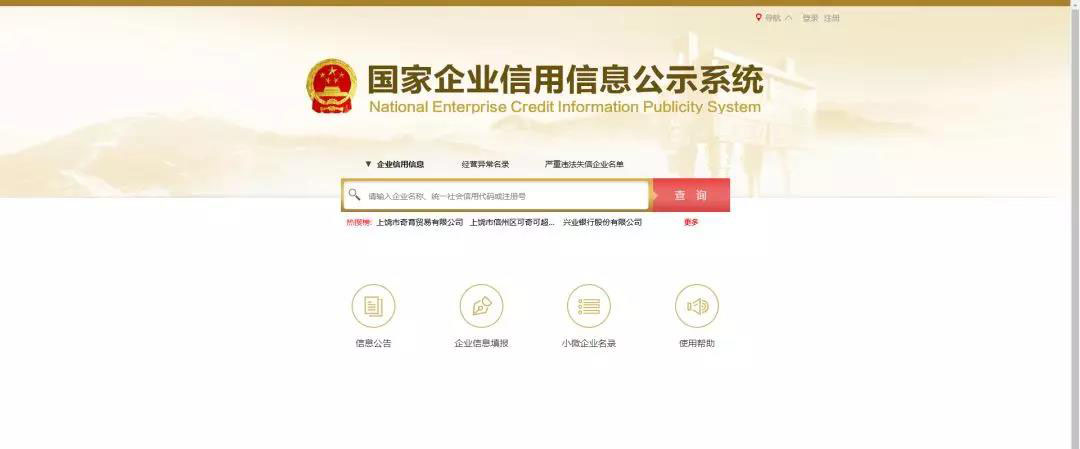Open the 注册 register link
The width and height of the screenshot is (1080, 449).
(831, 18)
